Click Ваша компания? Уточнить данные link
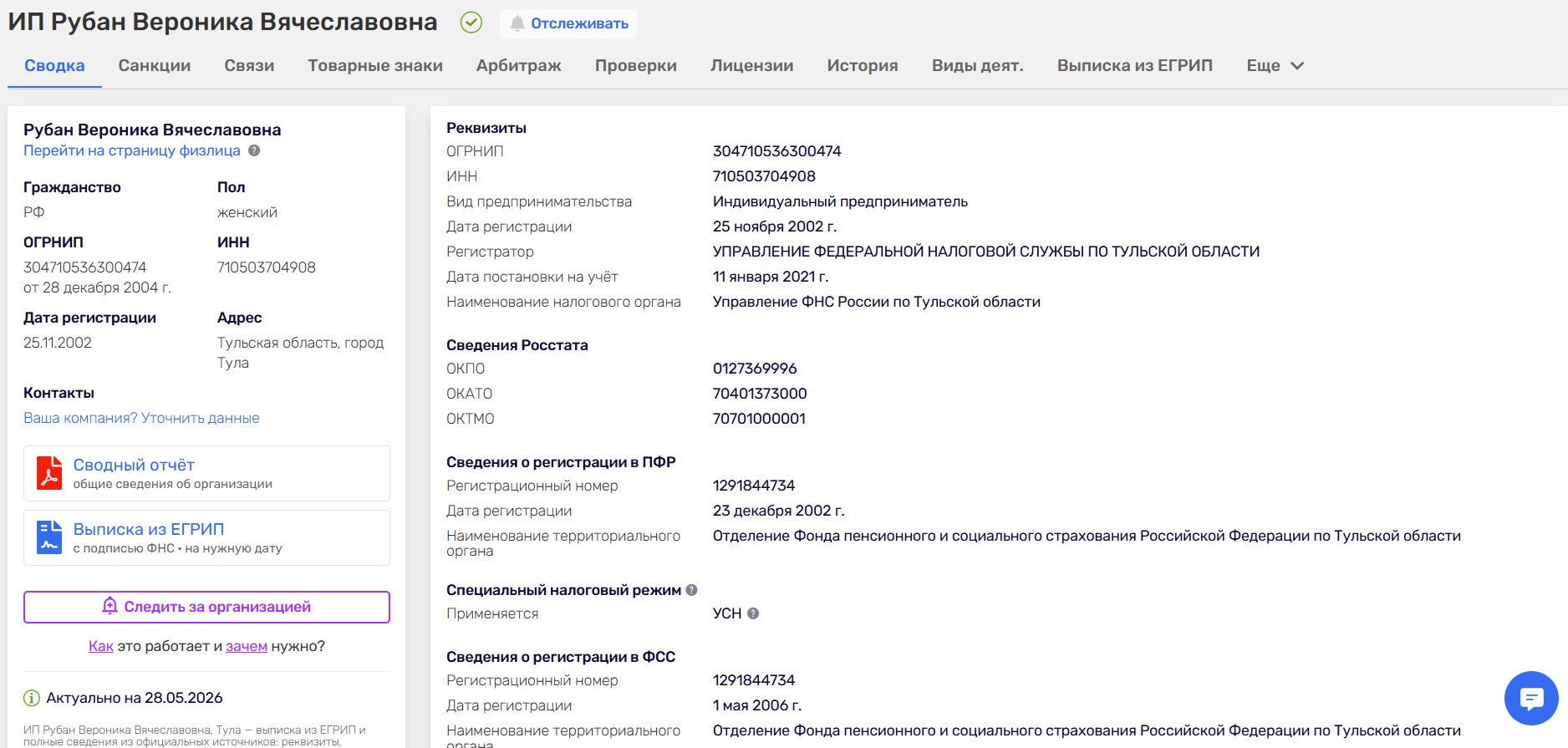 click(141, 418)
